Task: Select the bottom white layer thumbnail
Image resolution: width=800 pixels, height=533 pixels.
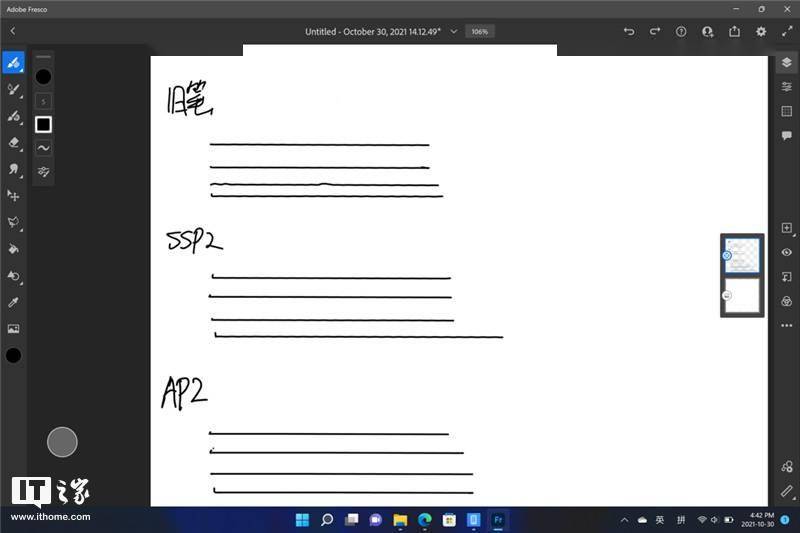Action: 742,295
